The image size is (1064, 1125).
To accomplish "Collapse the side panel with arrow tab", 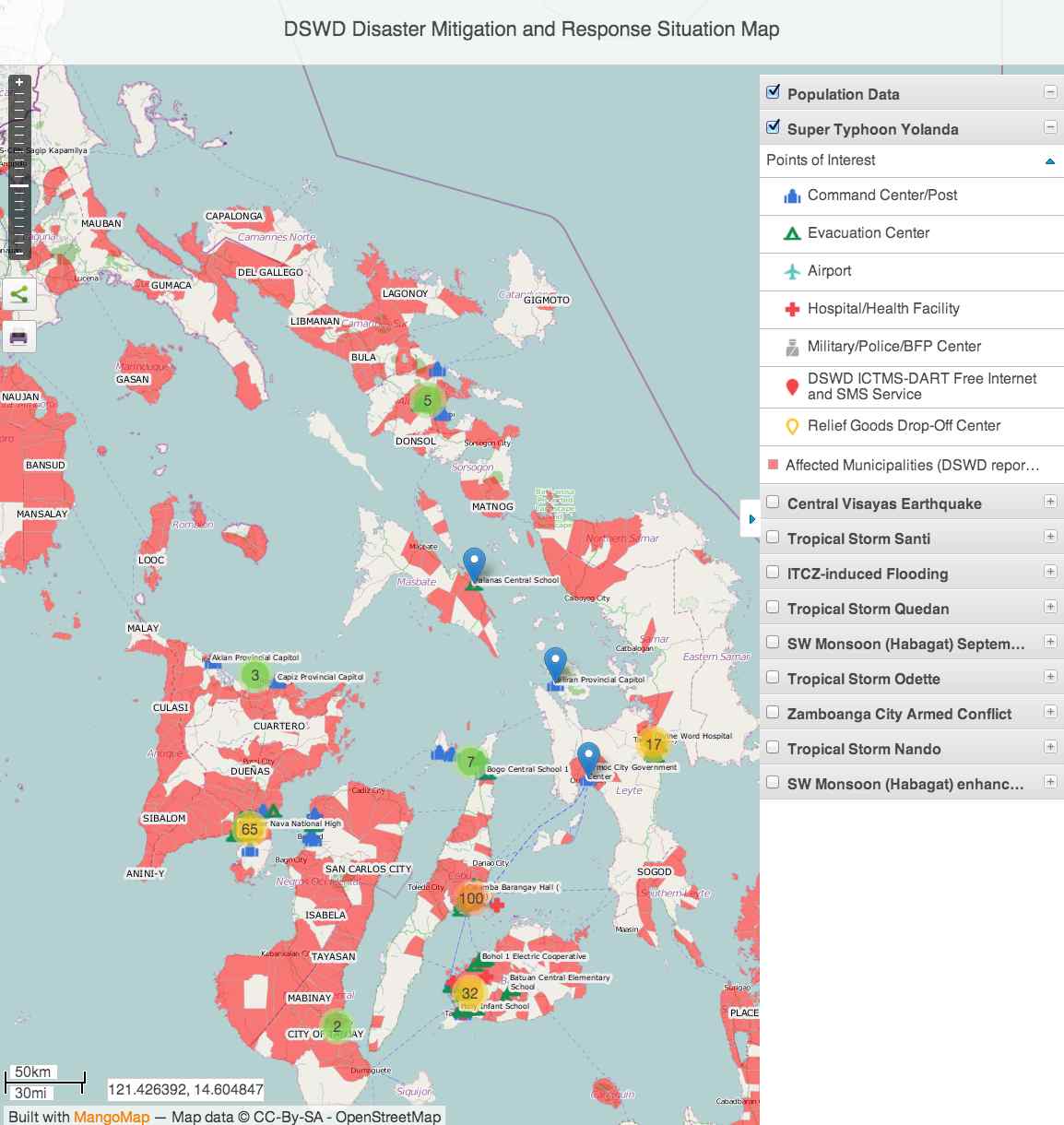I will point(751,519).
